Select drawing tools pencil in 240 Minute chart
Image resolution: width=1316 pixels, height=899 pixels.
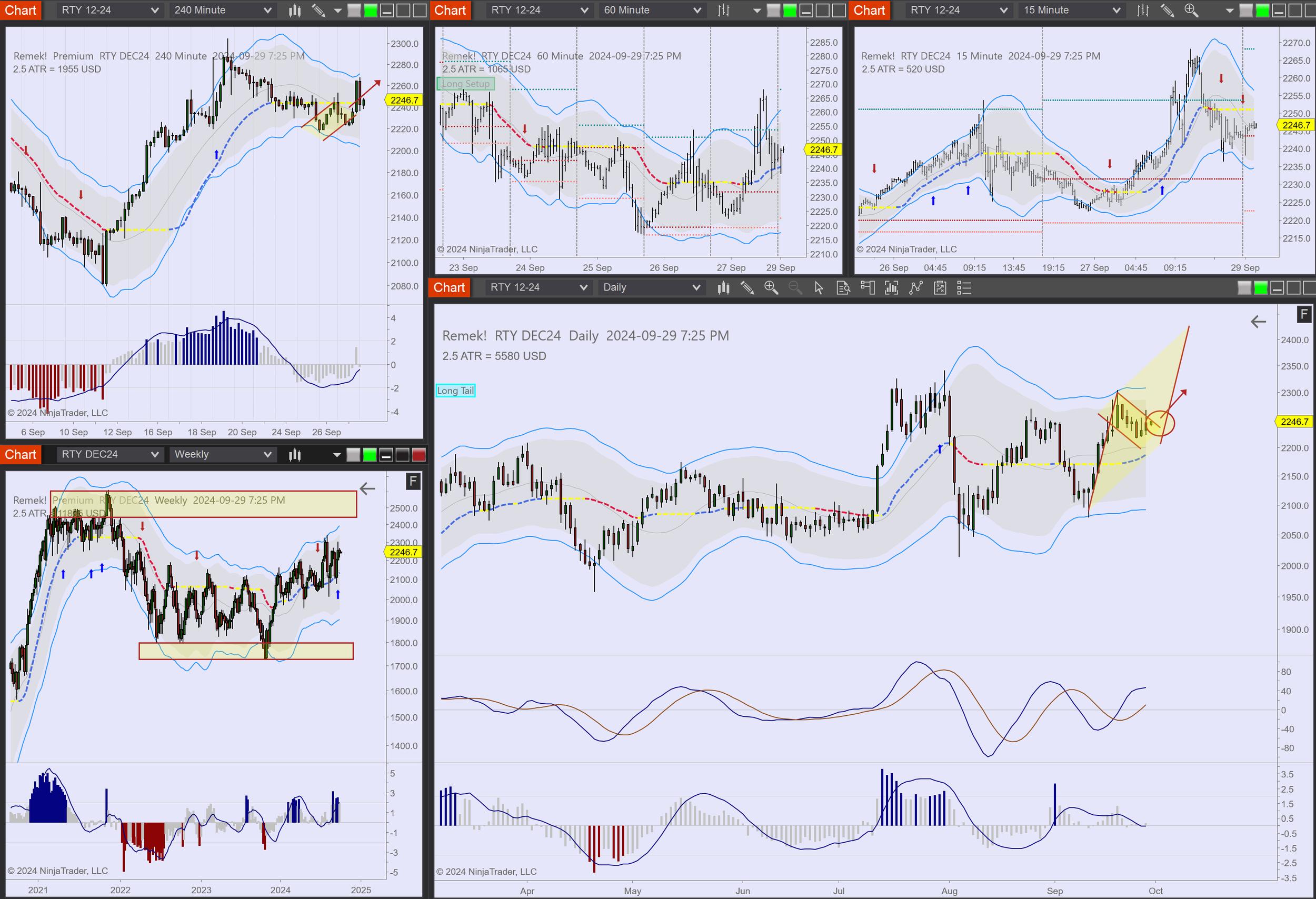[x=318, y=10]
